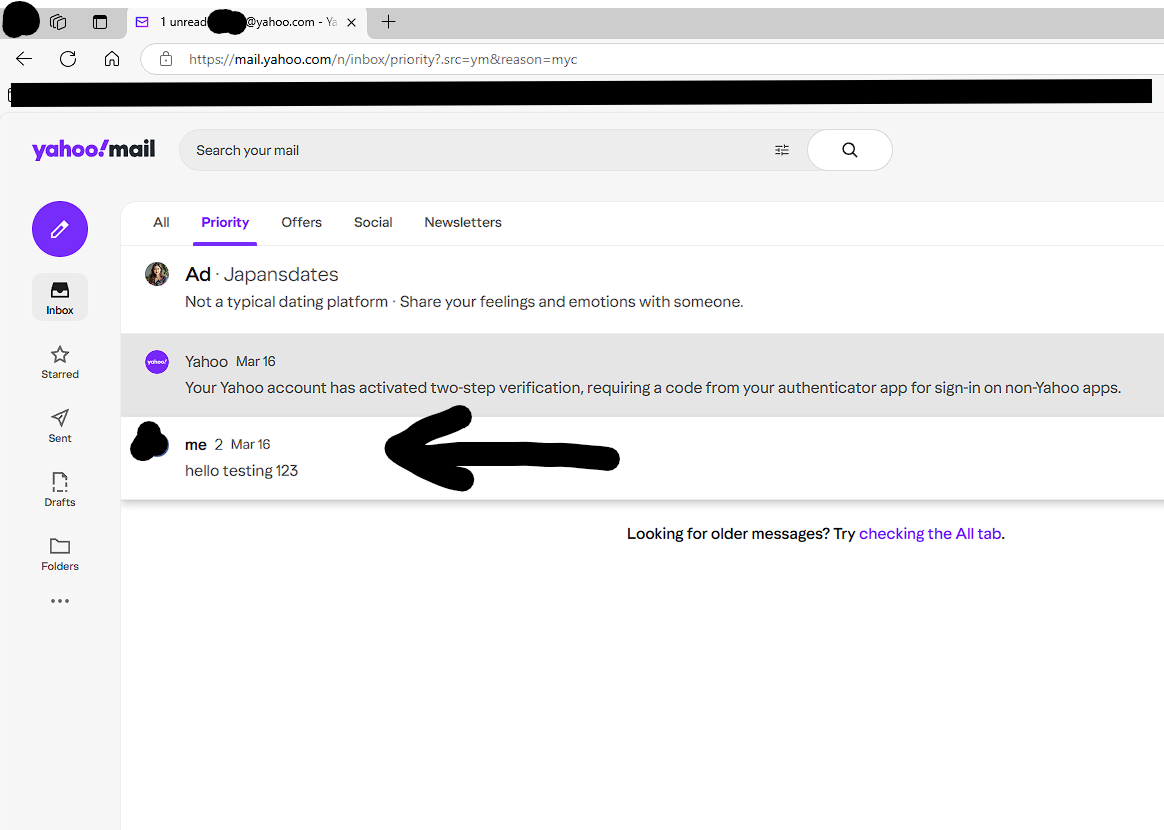Image resolution: width=1164 pixels, height=830 pixels.
Task: Switch to the Offers tab
Action: [301, 222]
